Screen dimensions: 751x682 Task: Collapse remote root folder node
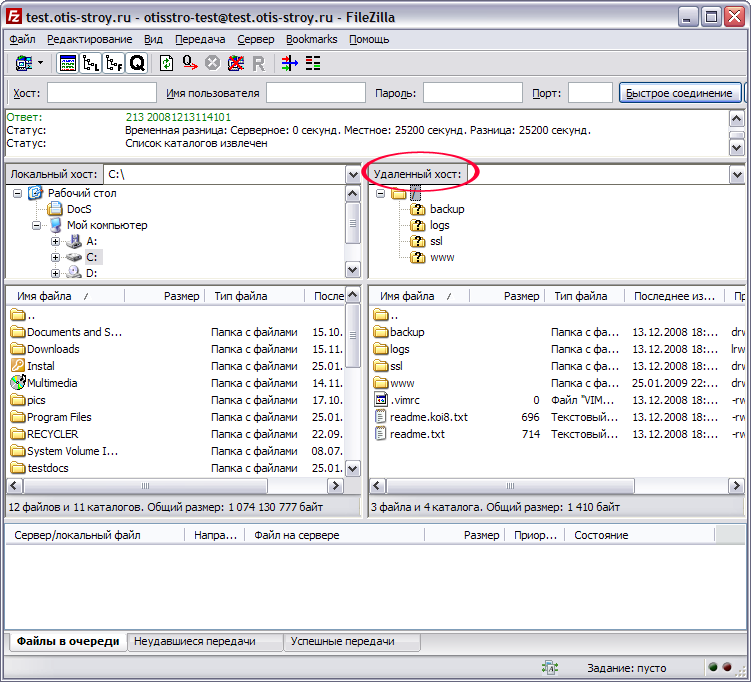[x=380, y=193]
